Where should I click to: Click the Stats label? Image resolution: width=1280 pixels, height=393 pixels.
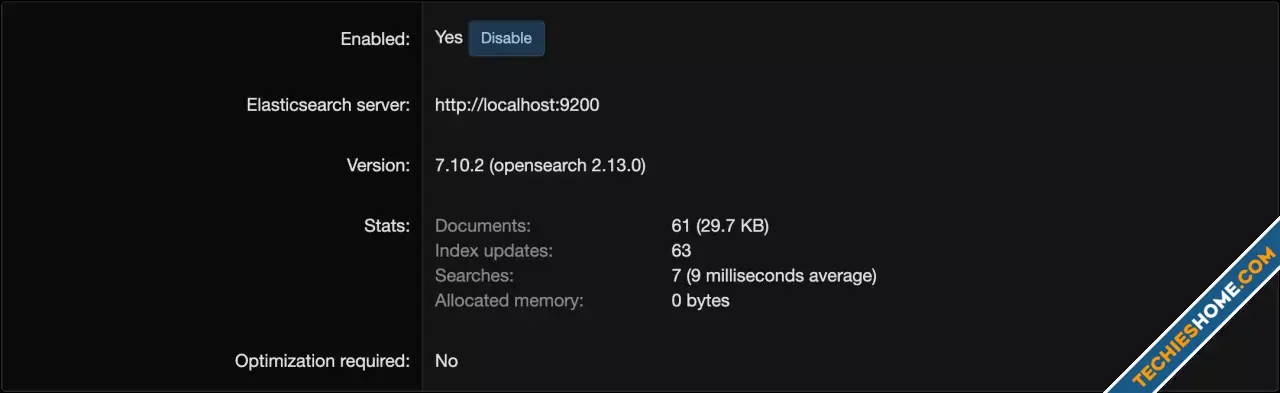386,226
